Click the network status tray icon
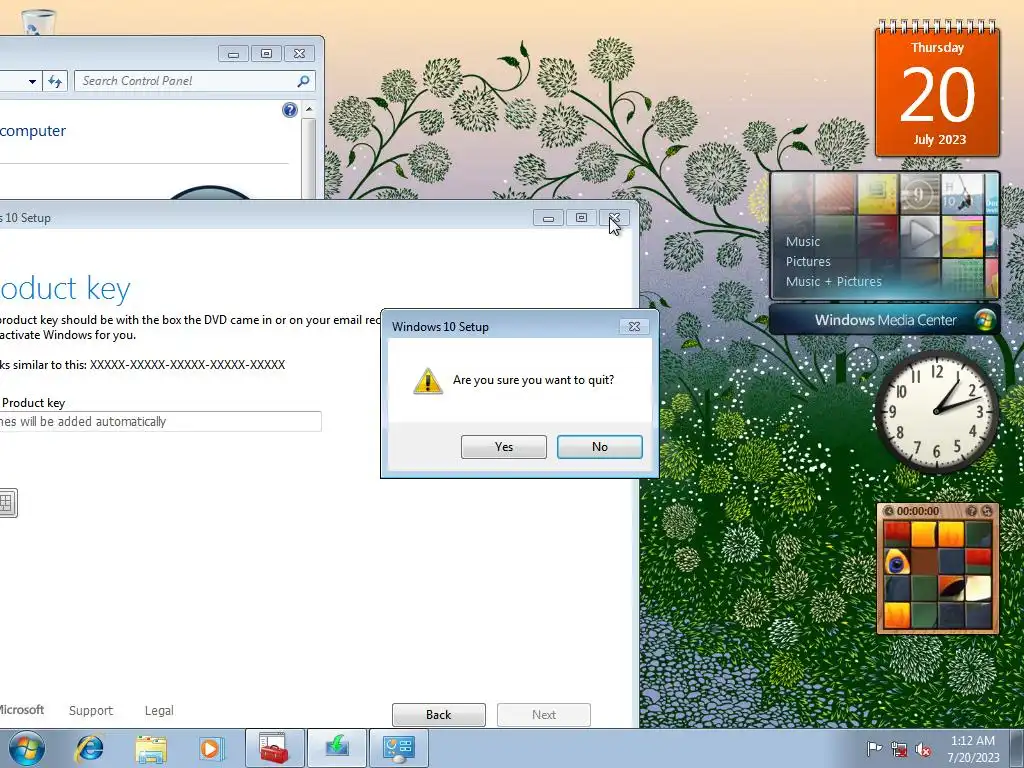Screen dimensions: 1024x768 (899, 749)
